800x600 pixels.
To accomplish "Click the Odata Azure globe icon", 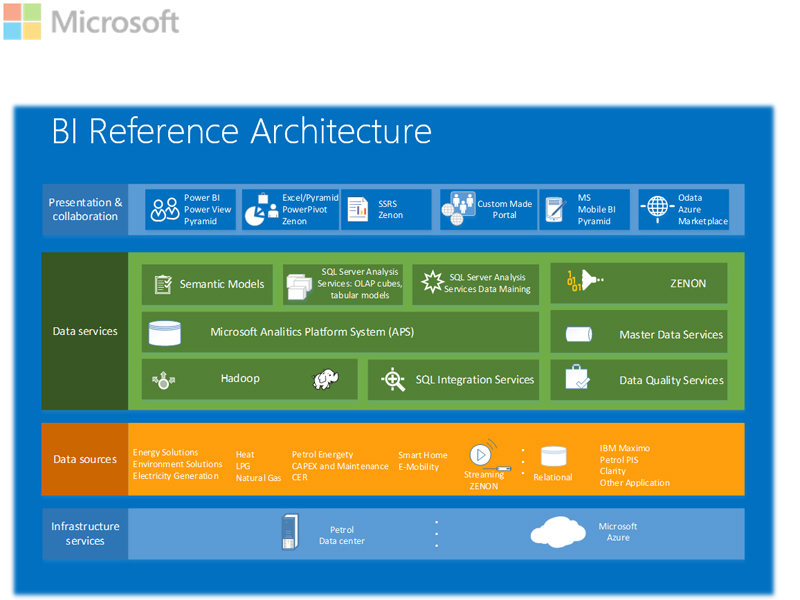I will point(657,208).
